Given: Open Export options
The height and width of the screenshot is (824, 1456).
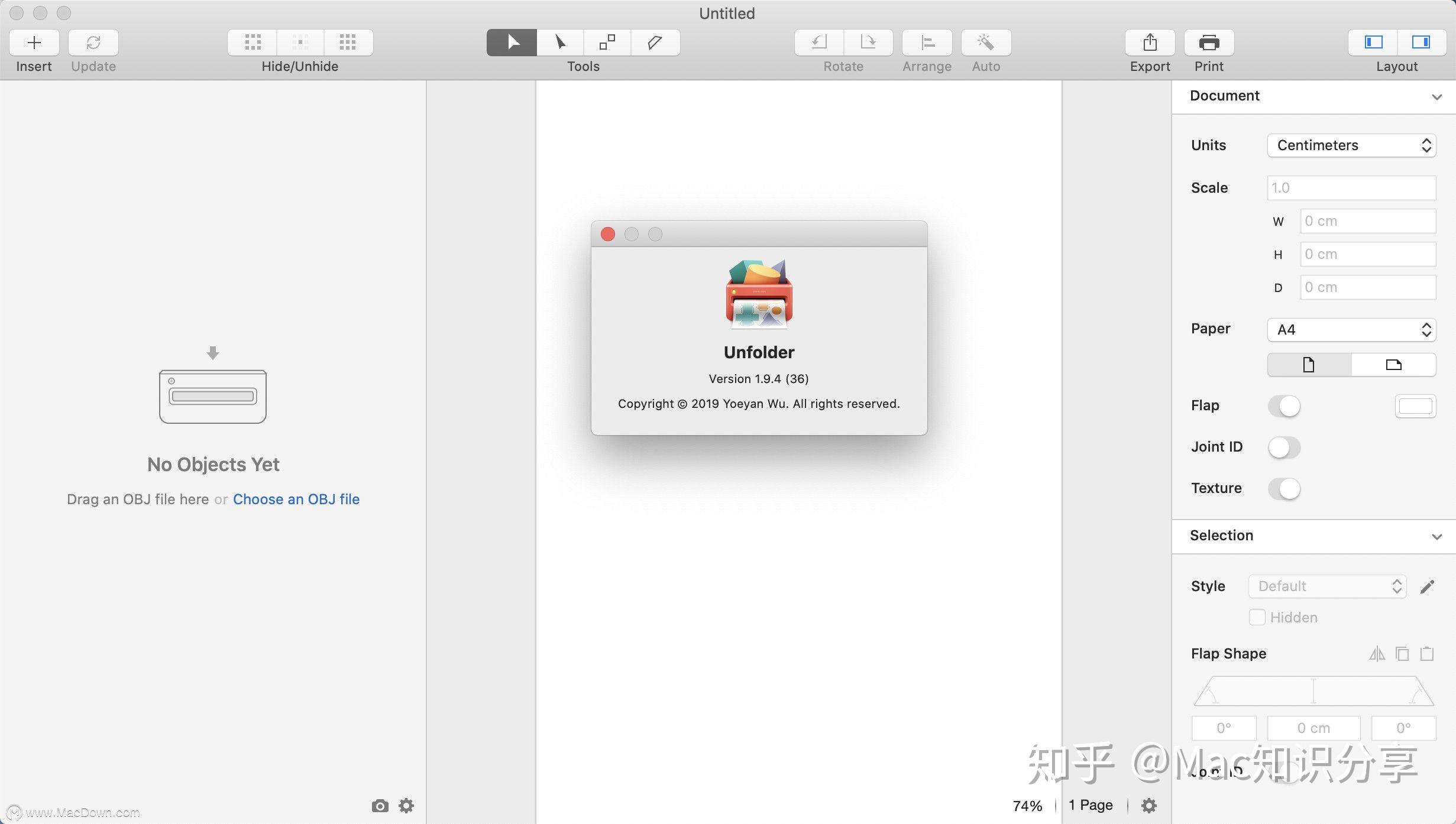Looking at the screenshot, I should 1149,42.
